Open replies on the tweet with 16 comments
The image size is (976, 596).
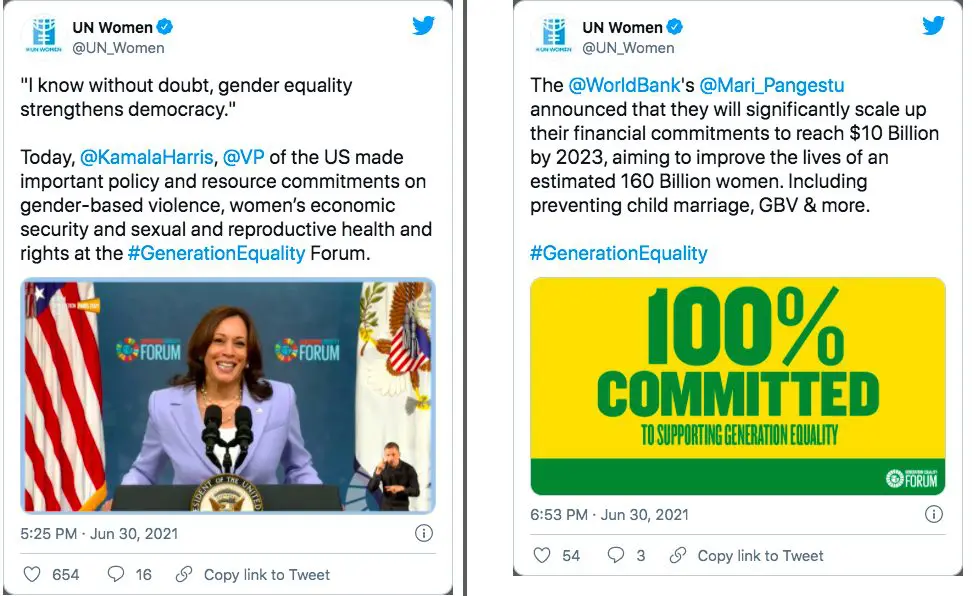click(116, 574)
